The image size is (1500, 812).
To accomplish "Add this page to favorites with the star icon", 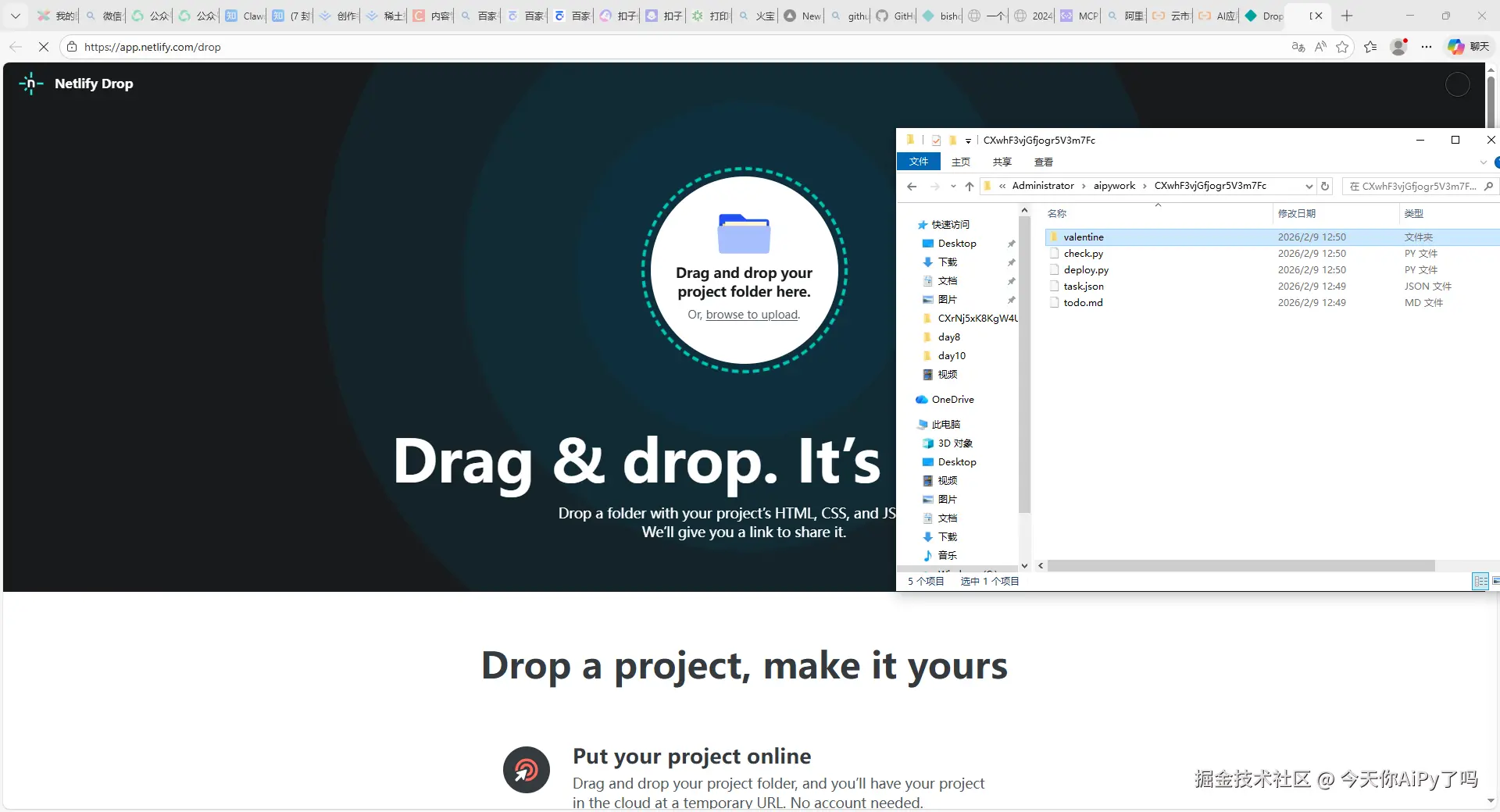I will [x=1342, y=47].
